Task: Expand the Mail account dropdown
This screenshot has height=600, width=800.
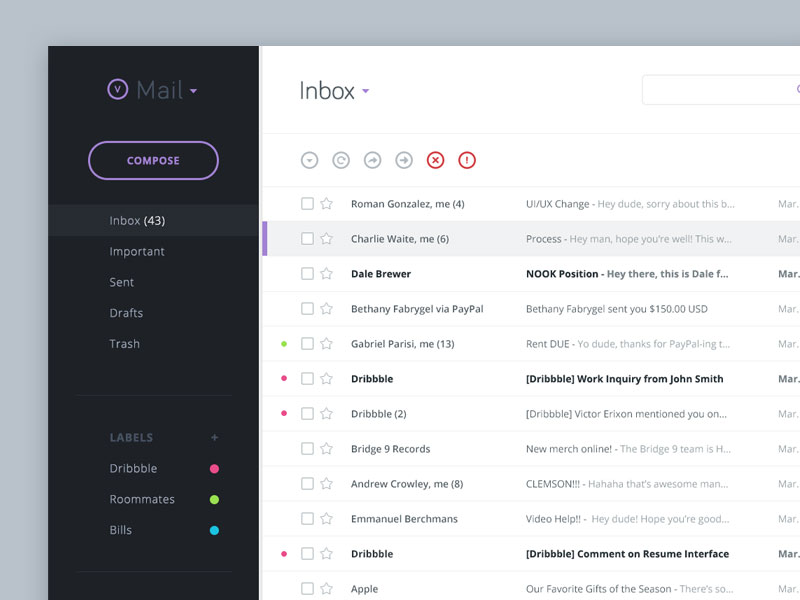Action: (192, 89)
